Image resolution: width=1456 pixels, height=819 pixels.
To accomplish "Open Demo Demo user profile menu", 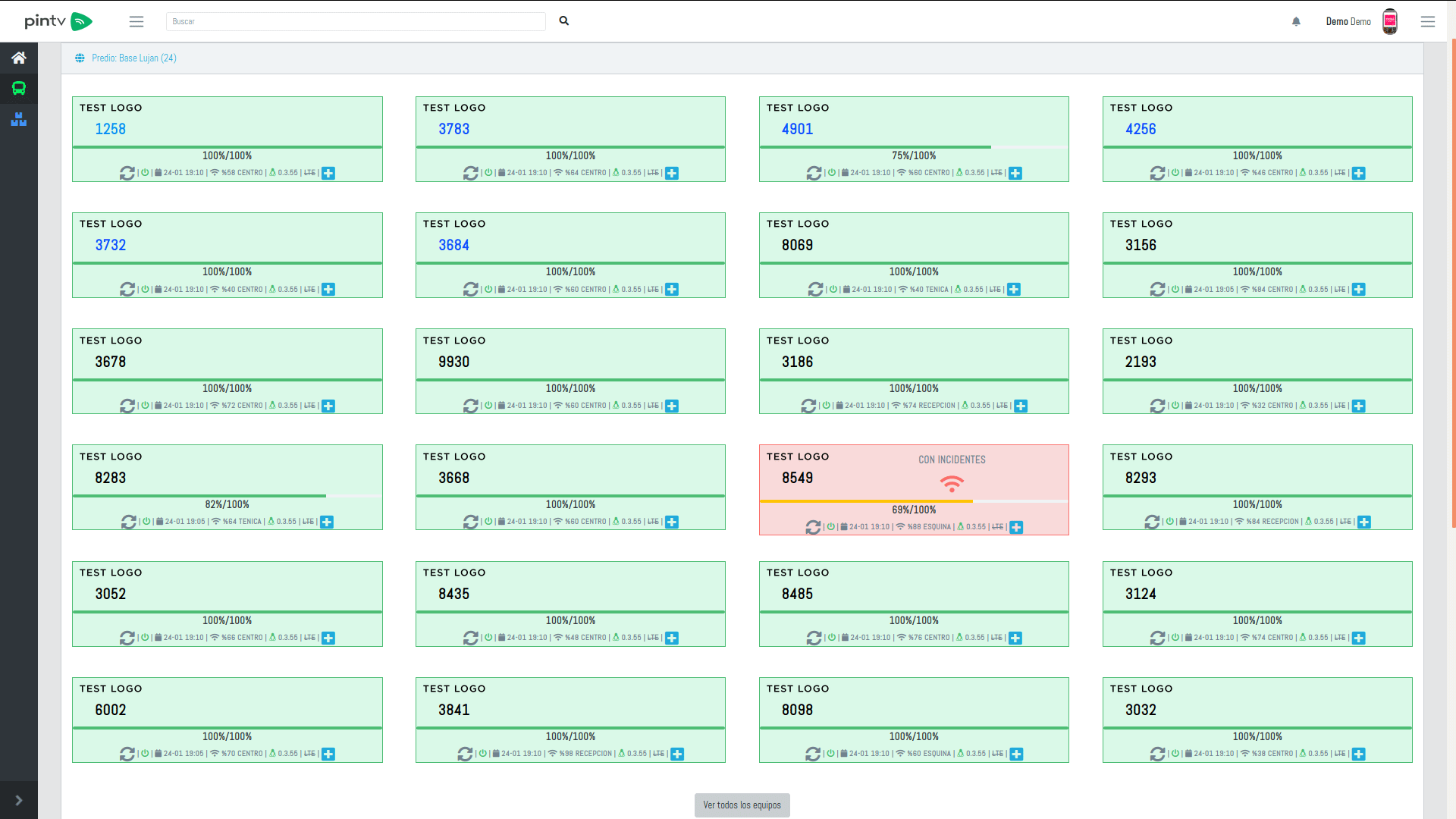I will pyautogui.click(x=1348, y=22).
